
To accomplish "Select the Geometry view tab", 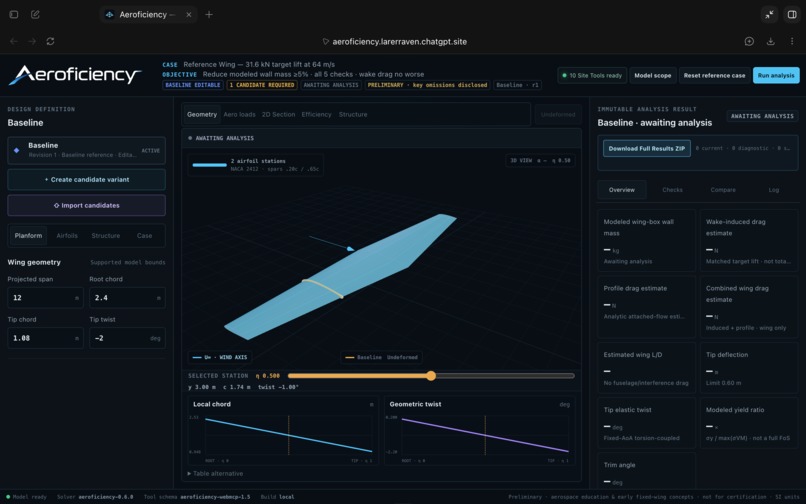I will (x=202, y=114).
